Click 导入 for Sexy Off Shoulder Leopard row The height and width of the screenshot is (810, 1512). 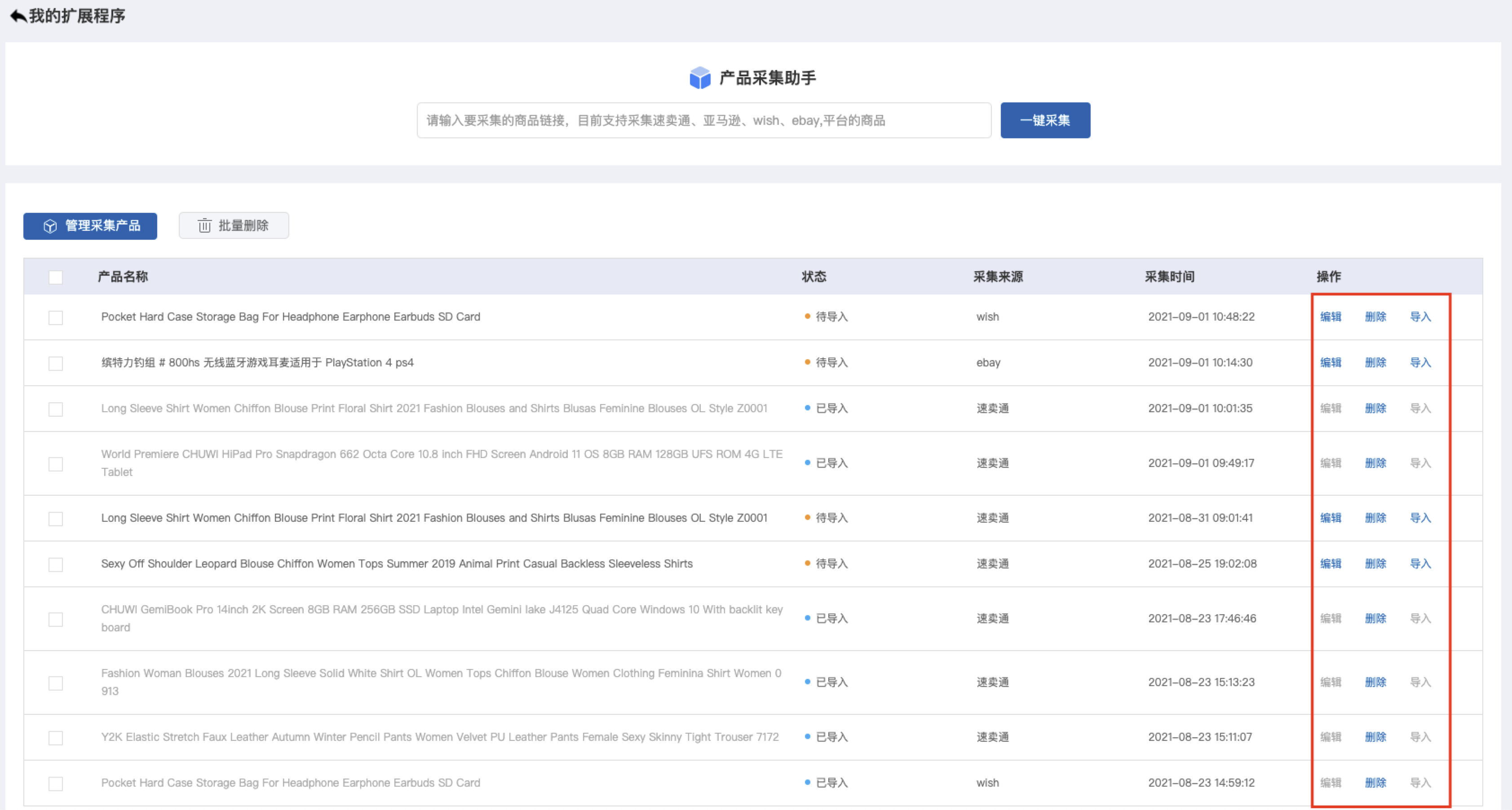(x=1420, y=563)
